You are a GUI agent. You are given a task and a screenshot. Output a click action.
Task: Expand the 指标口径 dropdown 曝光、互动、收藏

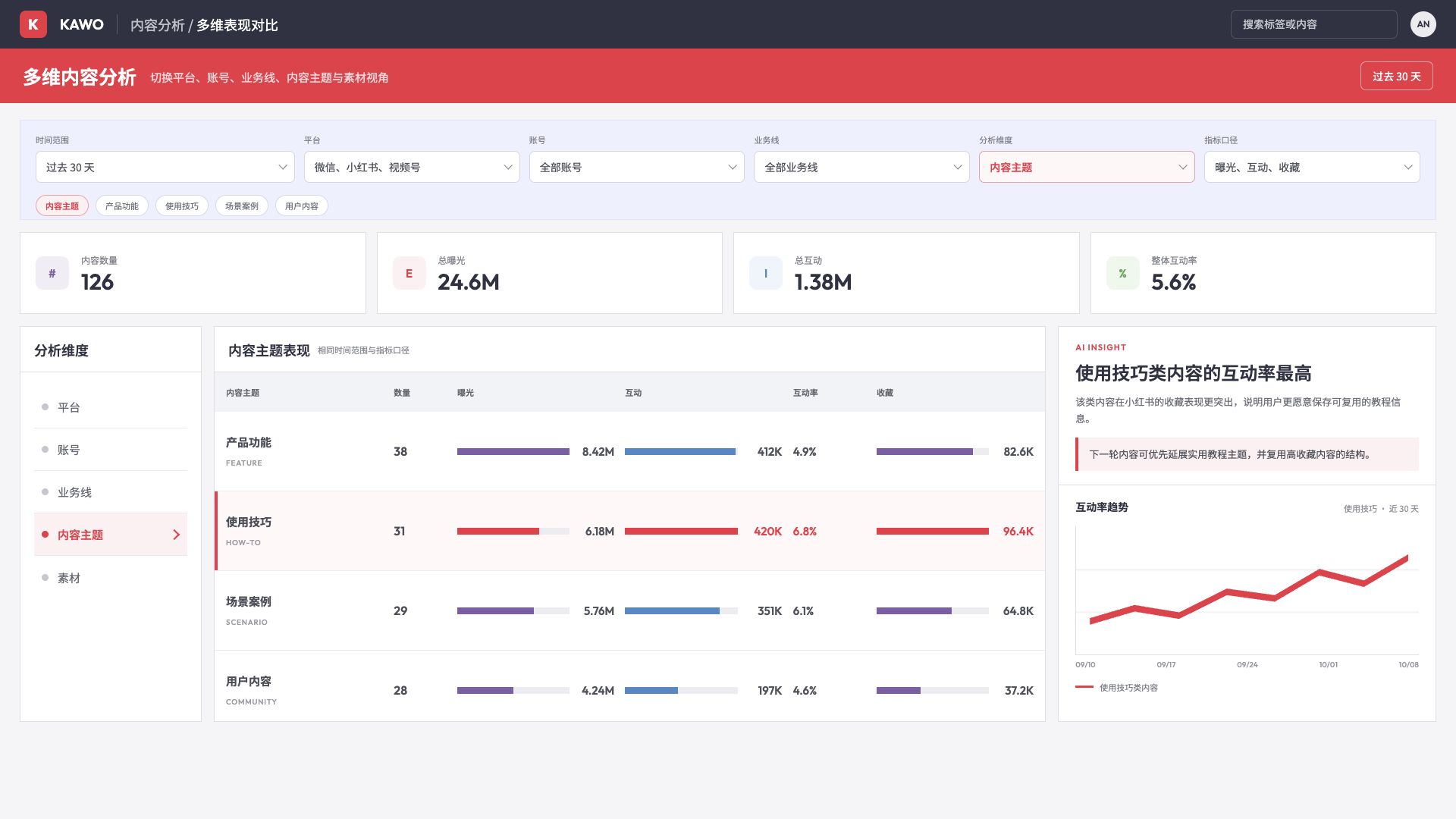click(x=1312, y=167)
